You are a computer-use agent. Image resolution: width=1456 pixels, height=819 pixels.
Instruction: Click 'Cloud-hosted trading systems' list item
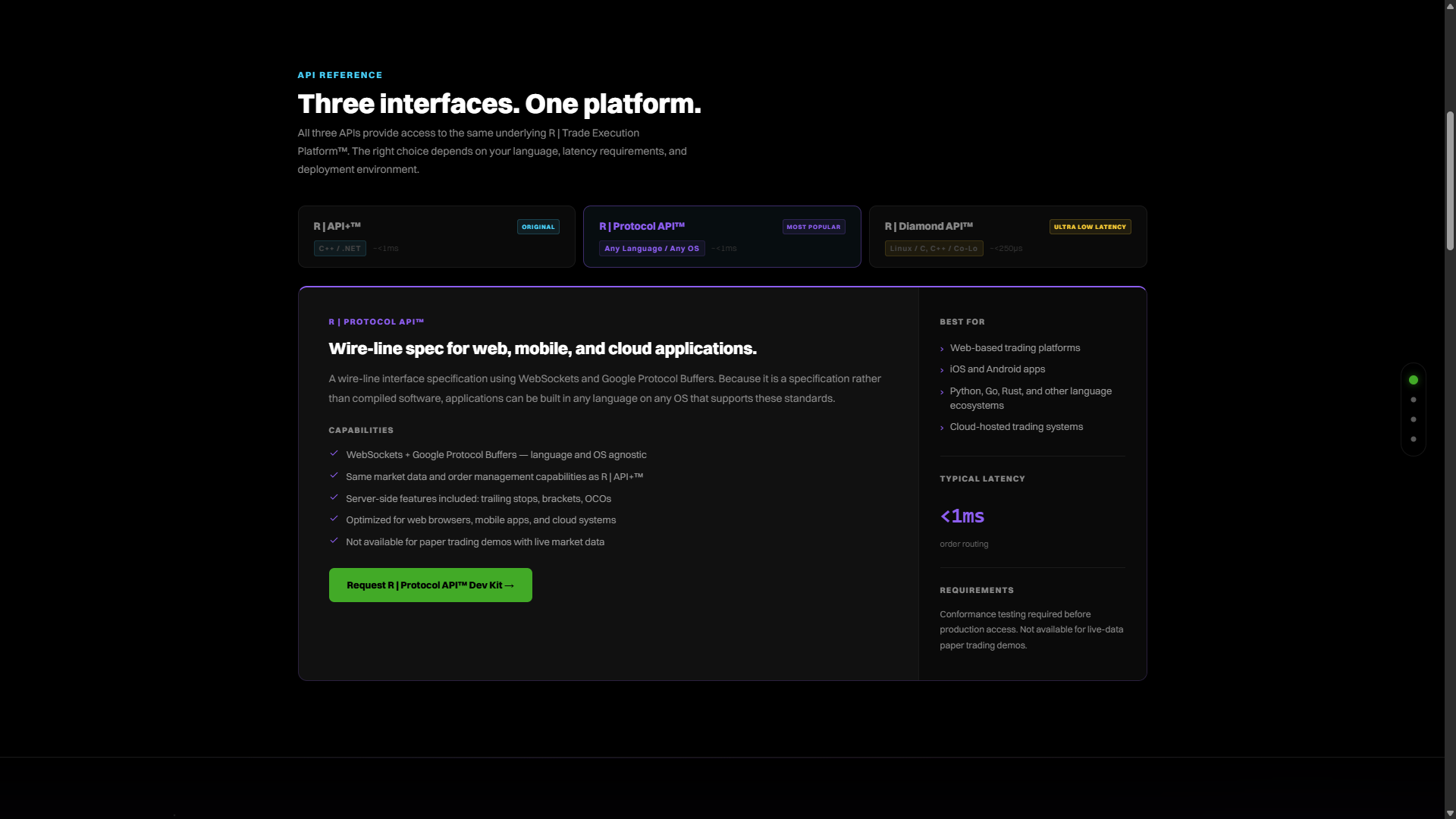(1016, 427)
